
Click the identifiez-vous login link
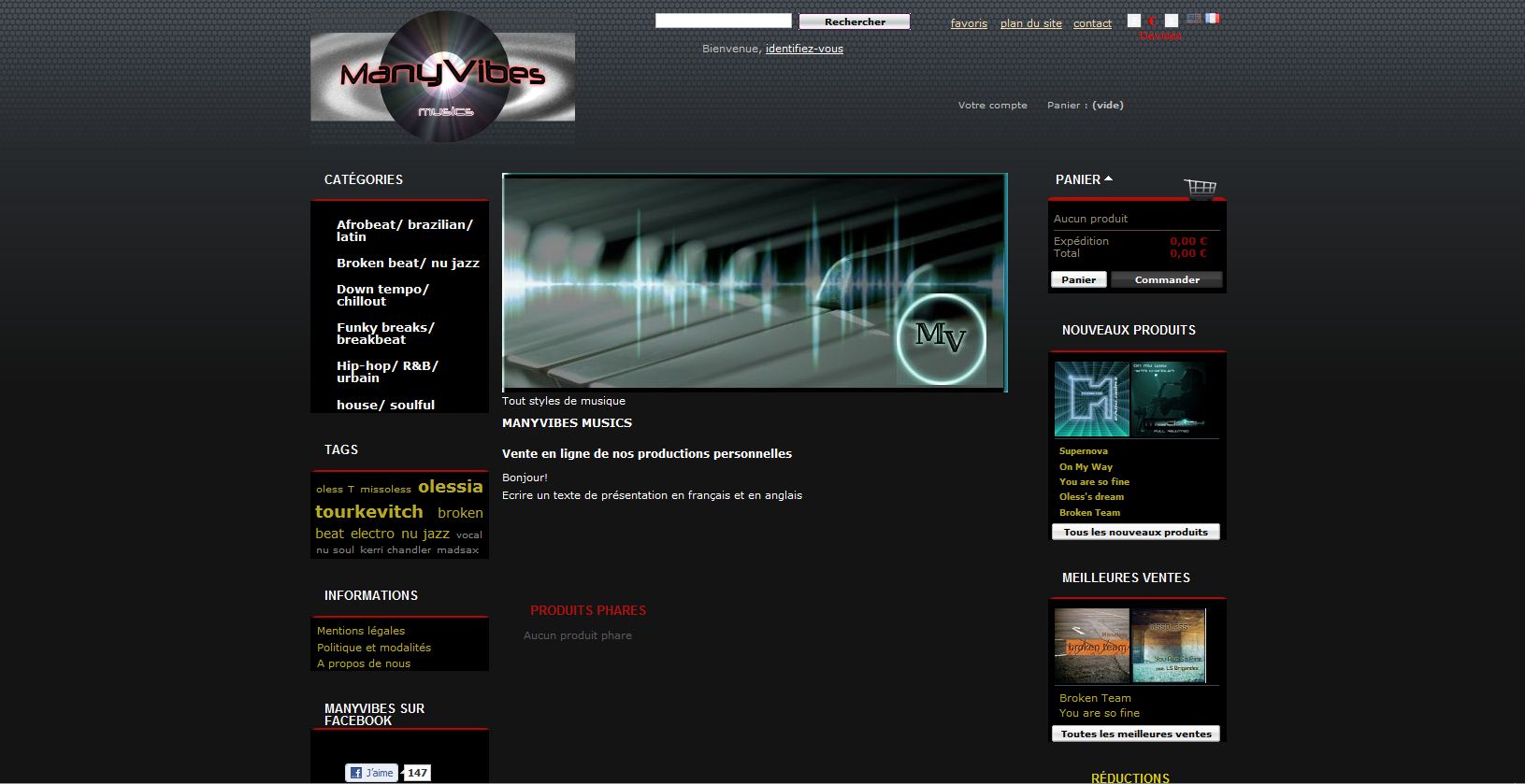pos(804,49)
